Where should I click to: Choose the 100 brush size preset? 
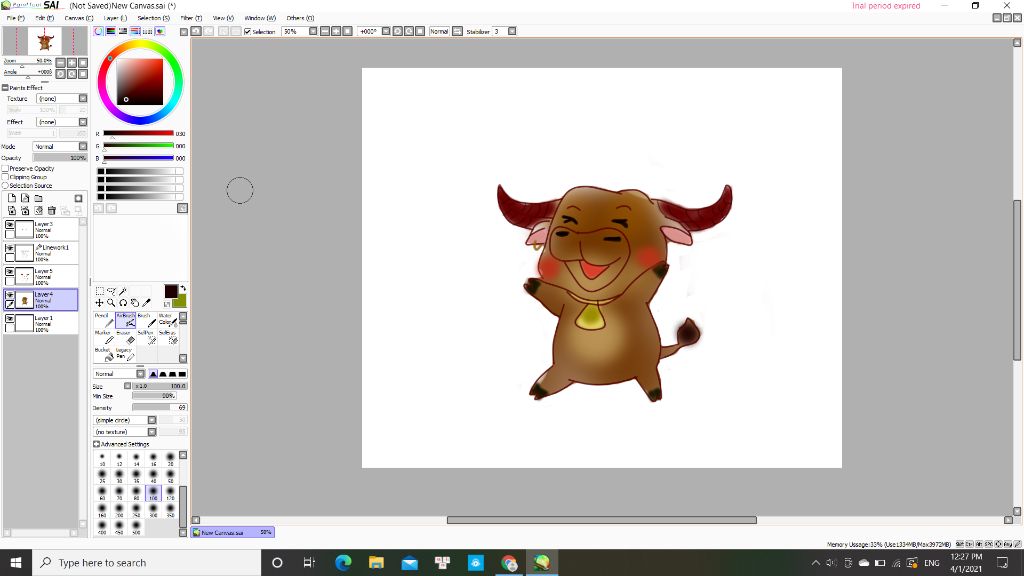(x=153, y=493)
